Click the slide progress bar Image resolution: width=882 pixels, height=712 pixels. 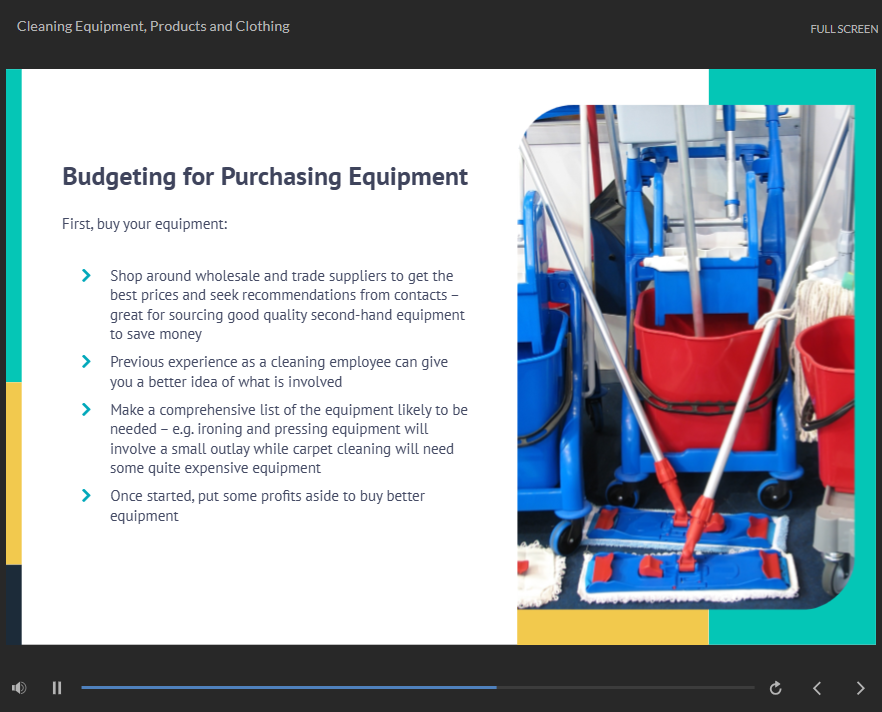tap(417, 688)
